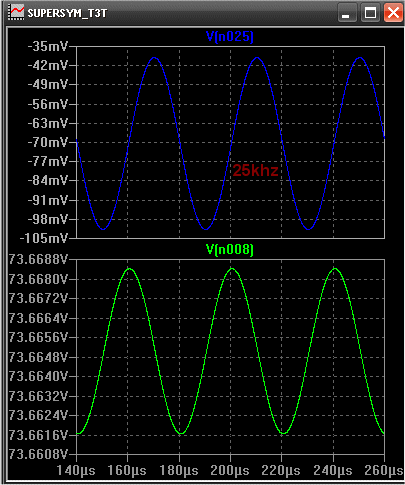
Task: Click the -42mV axis label
Action: pos(48,66)
